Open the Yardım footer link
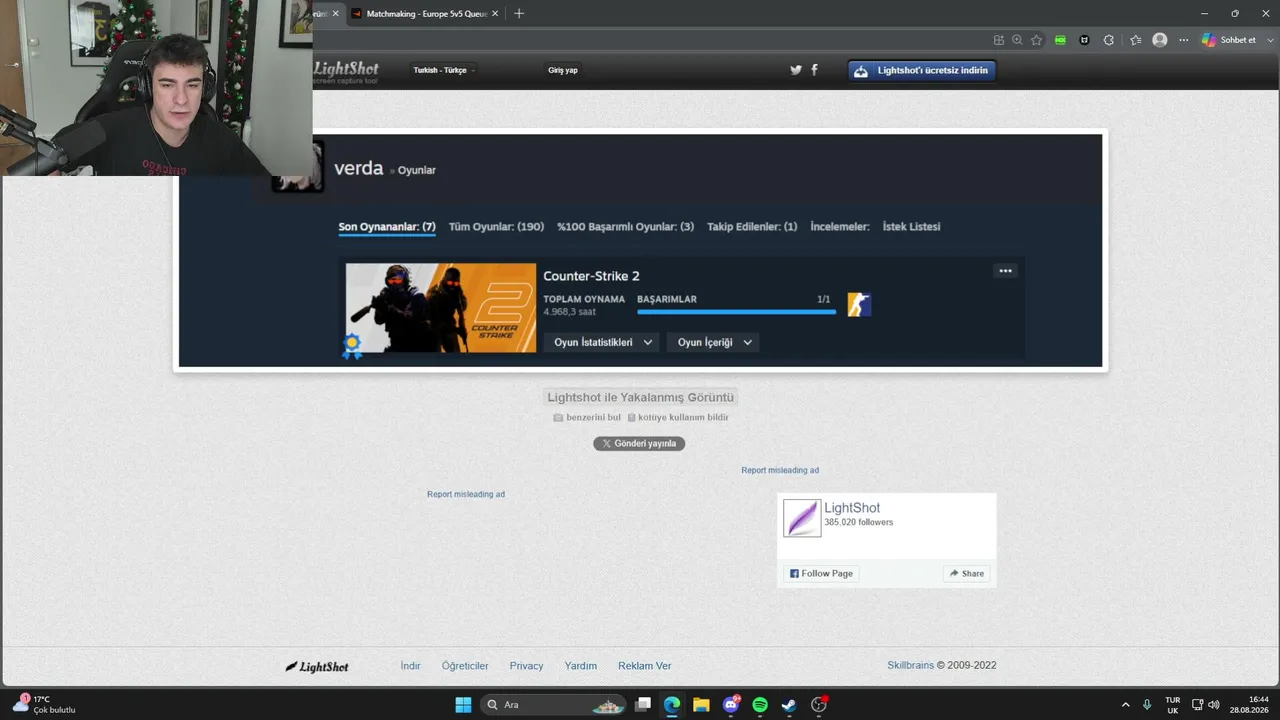Screen dimensions: 1280x720 pos(581,666)
